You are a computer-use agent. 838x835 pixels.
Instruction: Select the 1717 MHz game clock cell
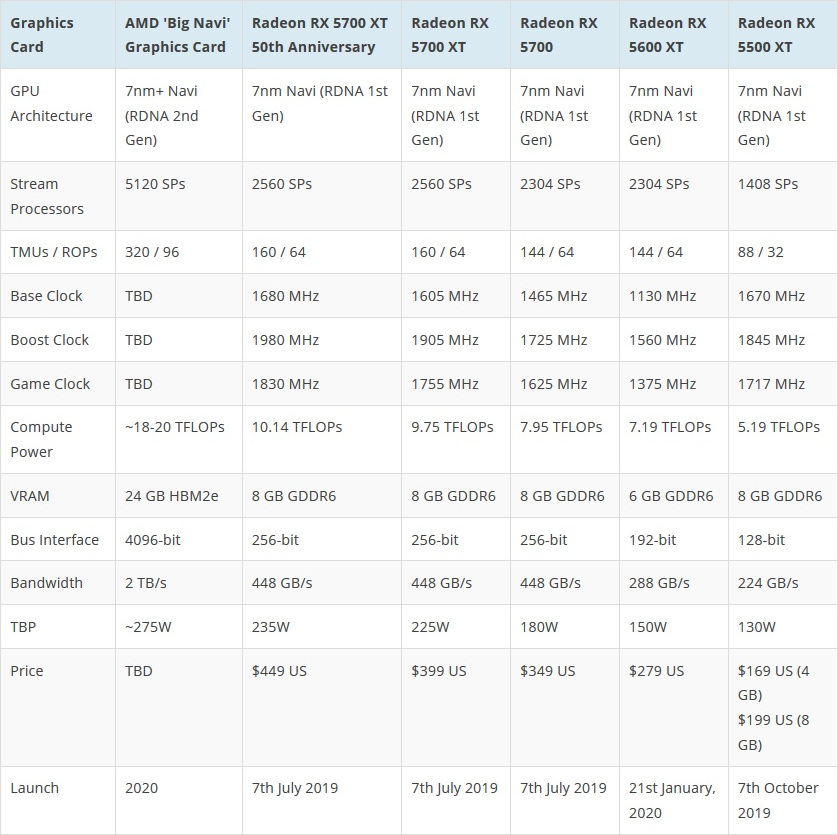tap(783, 384)
